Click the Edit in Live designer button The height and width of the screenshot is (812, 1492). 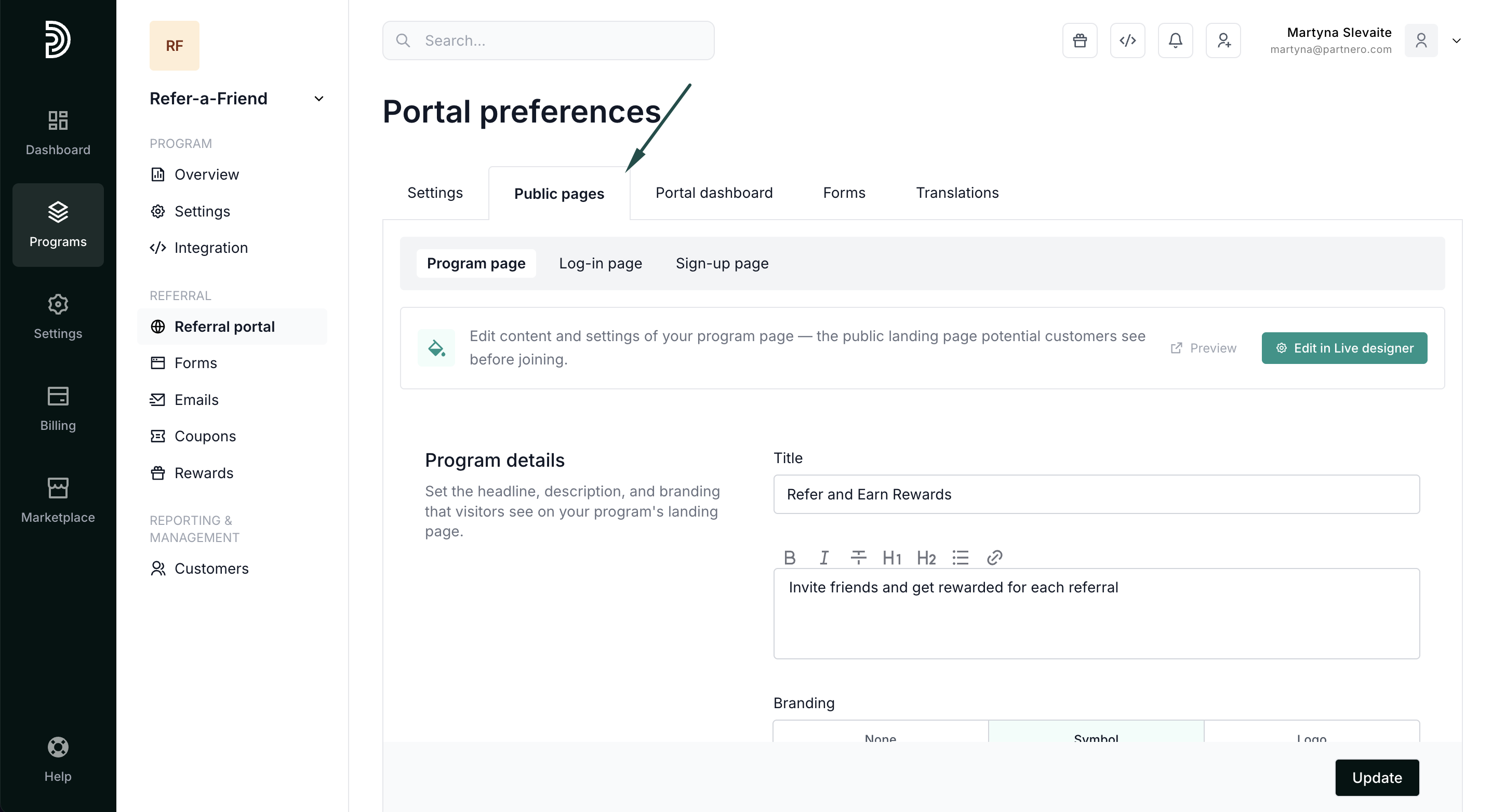(x=1344, y=348)
